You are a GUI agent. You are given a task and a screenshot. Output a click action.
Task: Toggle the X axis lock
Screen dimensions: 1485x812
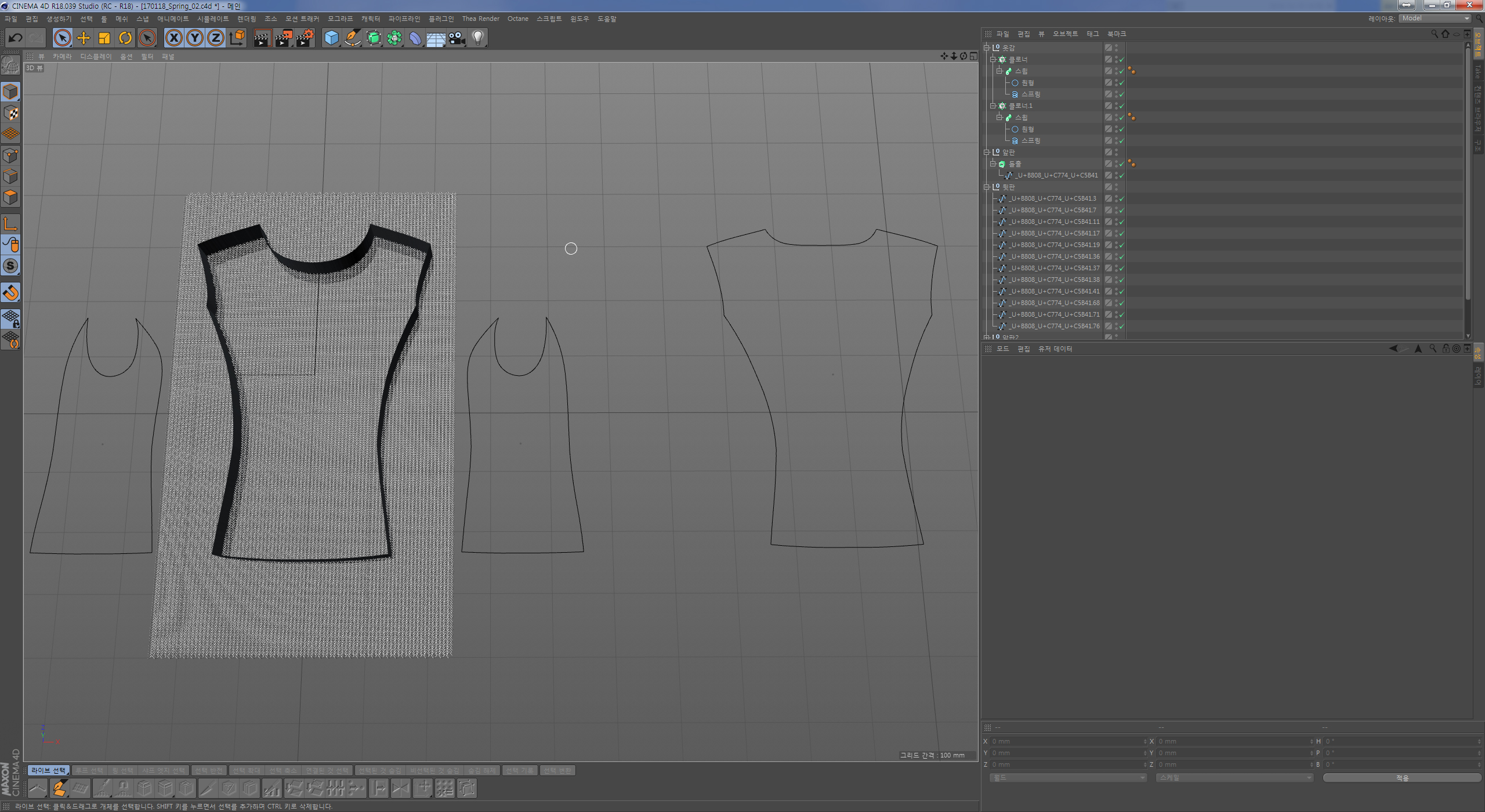pos(173,38)
